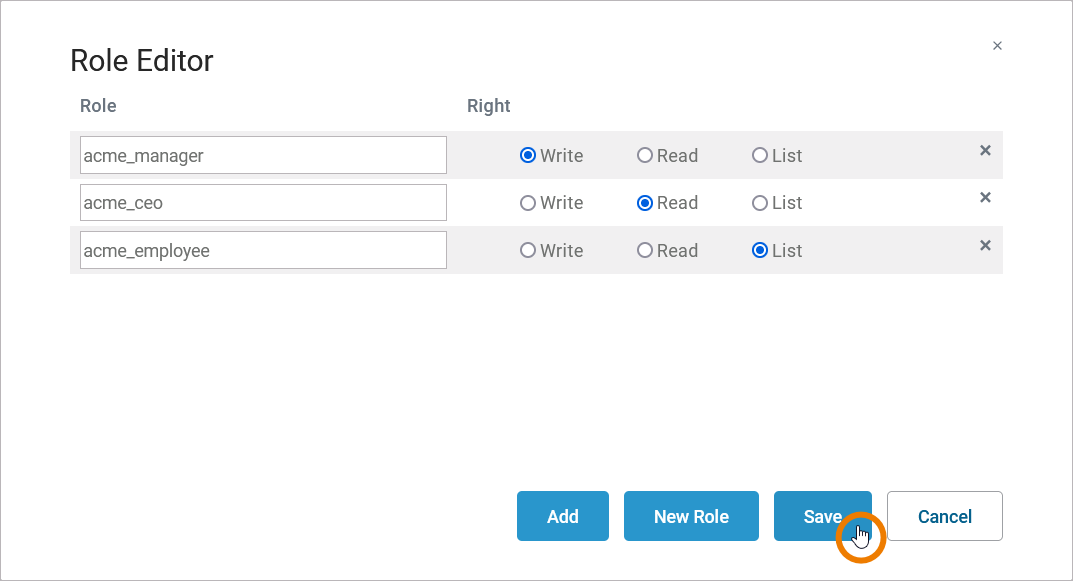This screenshot has height=581, width=1073.
Task: Remove the acme_ceo role row
Action: (985, 198)
